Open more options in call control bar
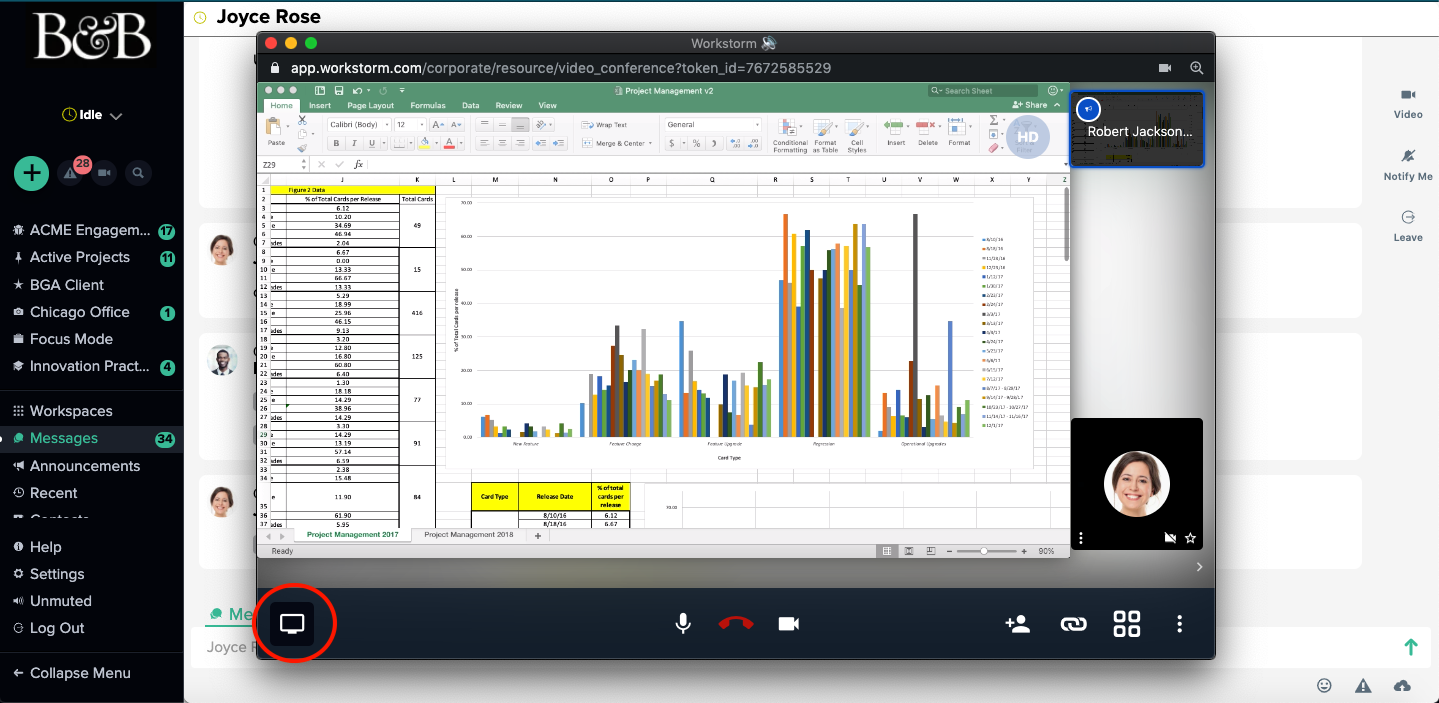Screen dimensions: 1439x703 pyautogui.click(x=1180, y=624)
